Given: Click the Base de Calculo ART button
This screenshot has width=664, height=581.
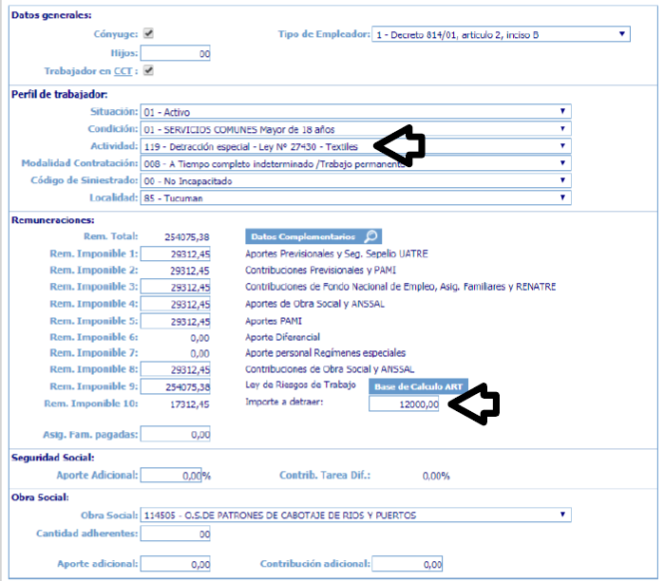Looking at the screenshot, I should [x=405, y=386].
